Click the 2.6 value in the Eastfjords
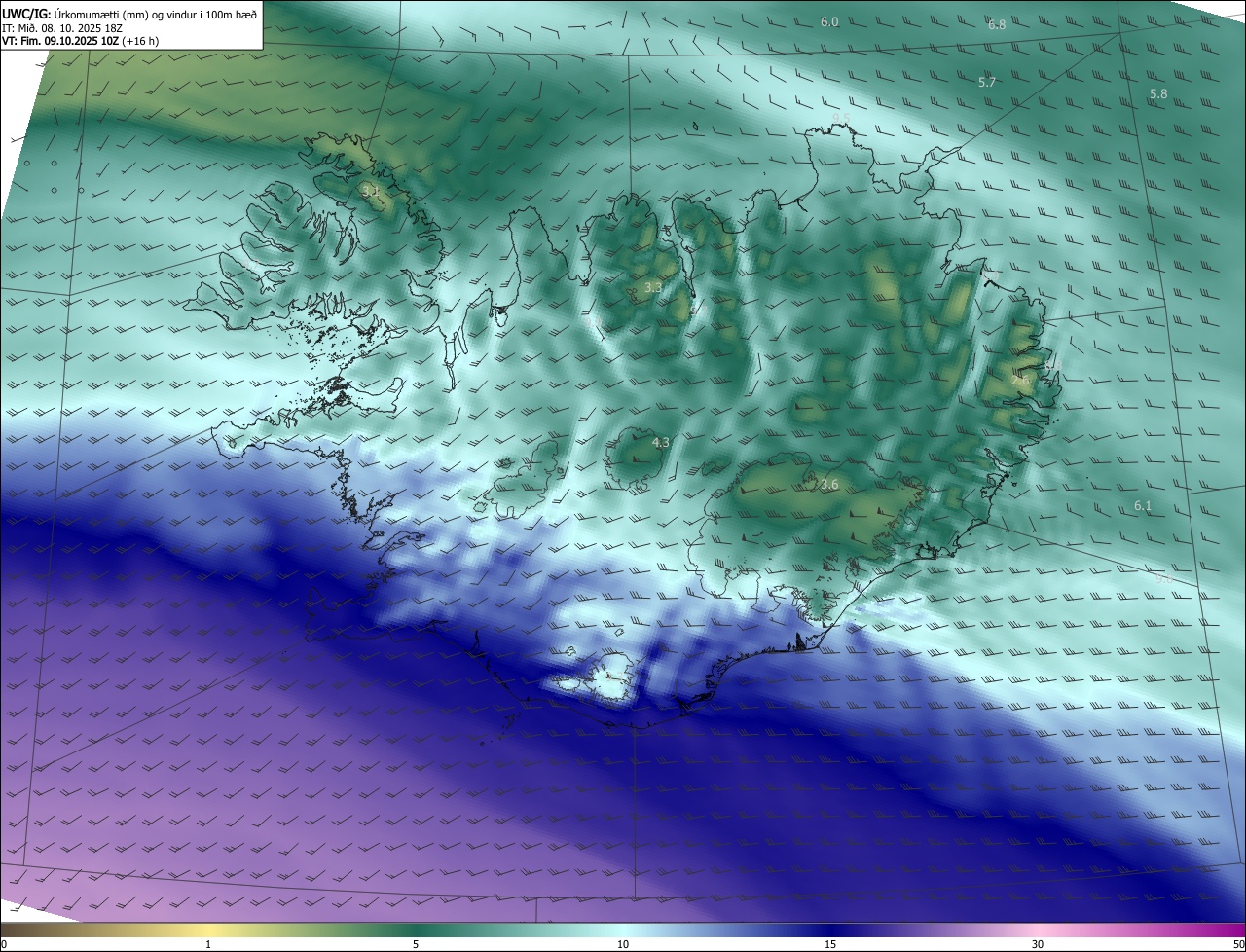Viewport: 1246px width, 952px height. pyautogui.click(x=1021, y=381)
